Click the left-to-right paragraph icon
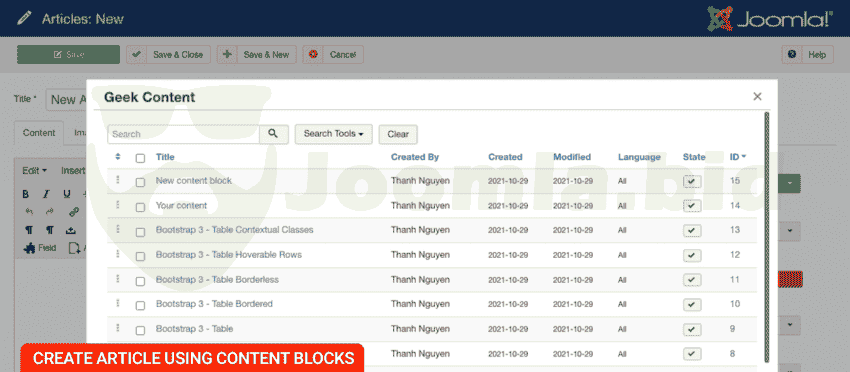 click(29, 230)
